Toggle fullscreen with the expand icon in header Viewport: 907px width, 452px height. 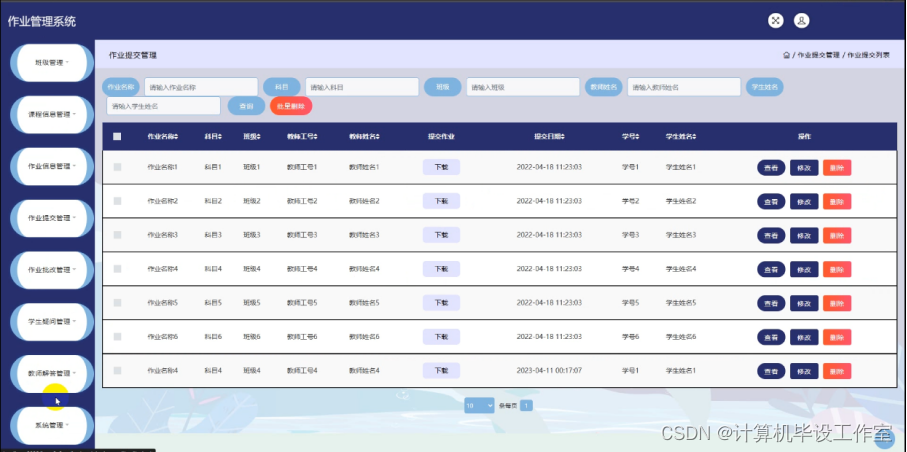coord(775,20)
